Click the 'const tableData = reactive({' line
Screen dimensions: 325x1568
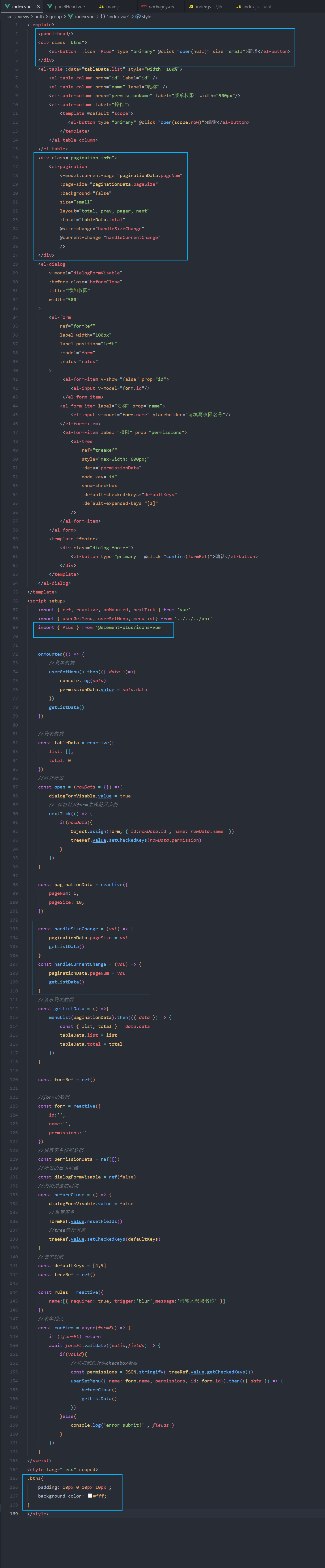76,743
